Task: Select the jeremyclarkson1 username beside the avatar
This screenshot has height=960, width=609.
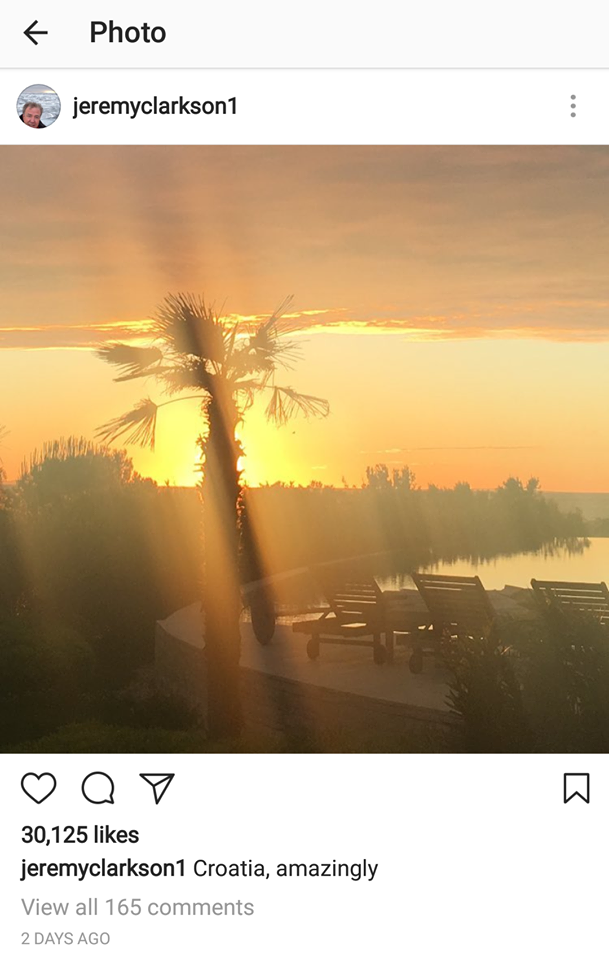Action: (155, 107)
